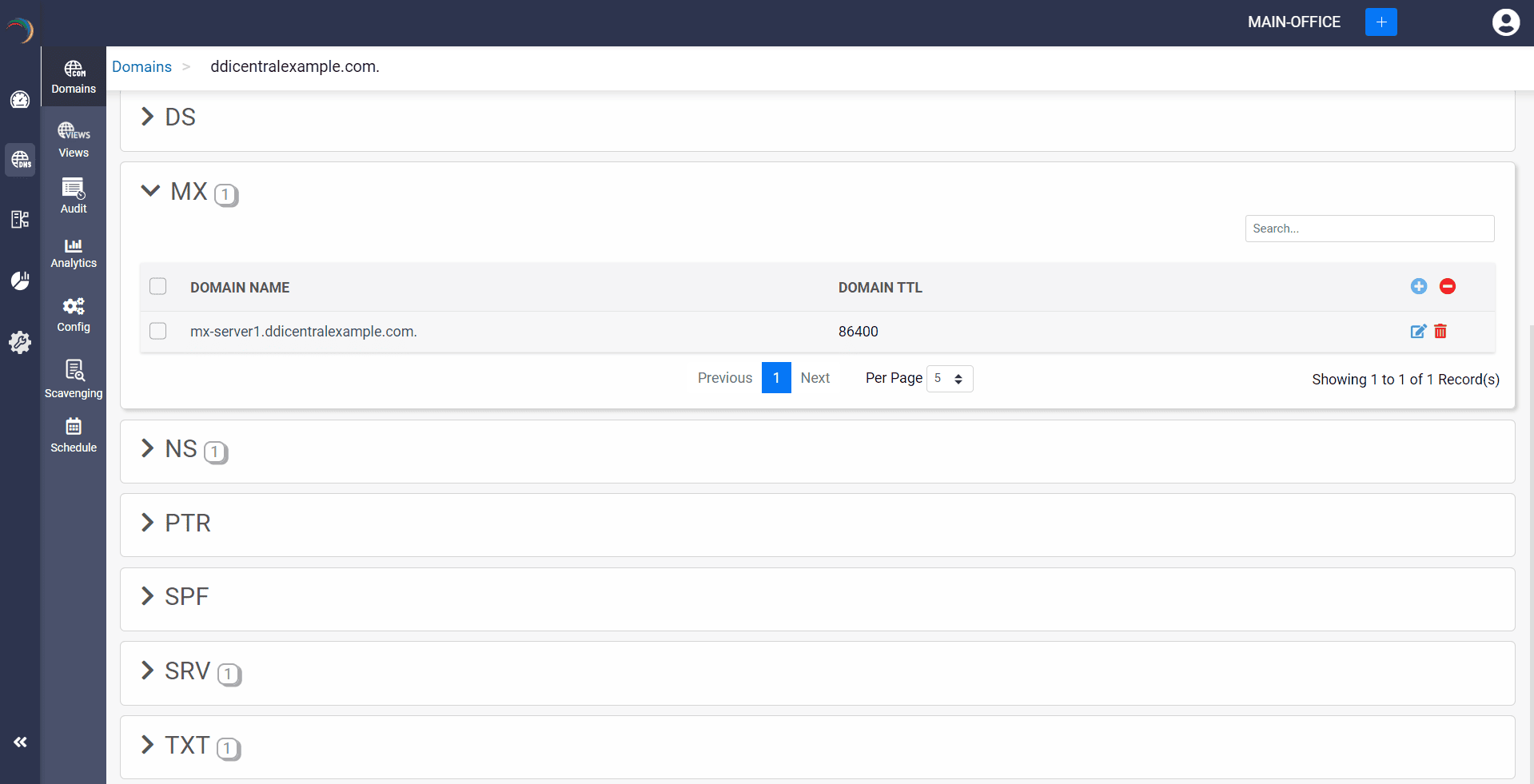
Task: Open the Scavenging sidebar item
Action: [74, 379]
